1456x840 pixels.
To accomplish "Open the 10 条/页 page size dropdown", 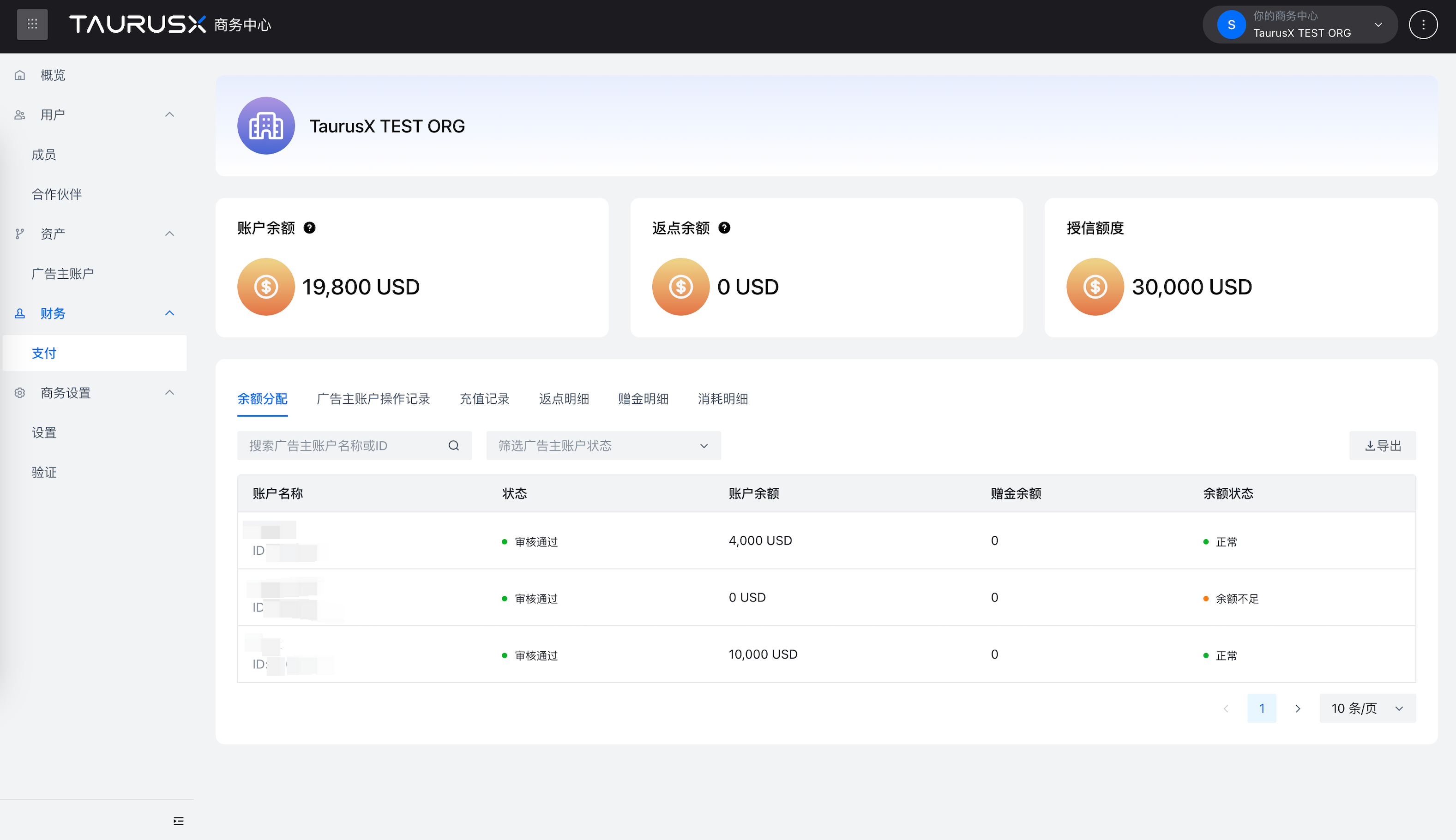I will point(1368,708).
